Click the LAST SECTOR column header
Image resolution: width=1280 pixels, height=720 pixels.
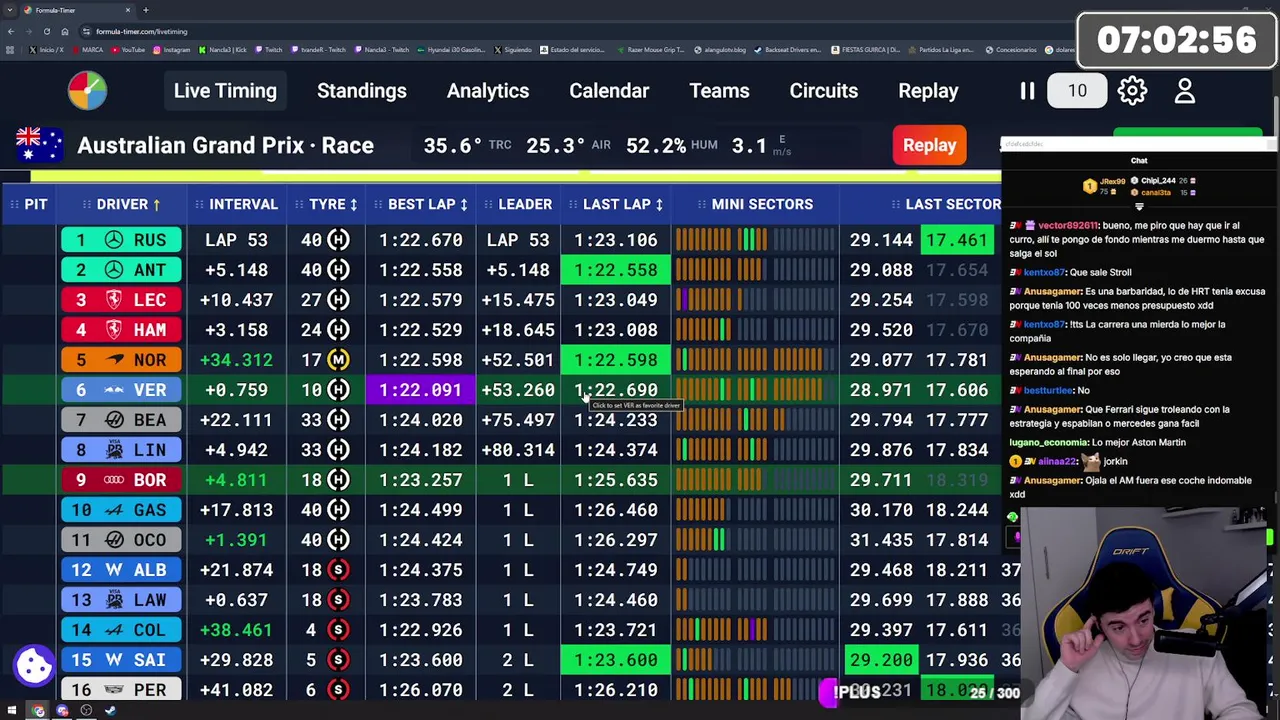952,204
